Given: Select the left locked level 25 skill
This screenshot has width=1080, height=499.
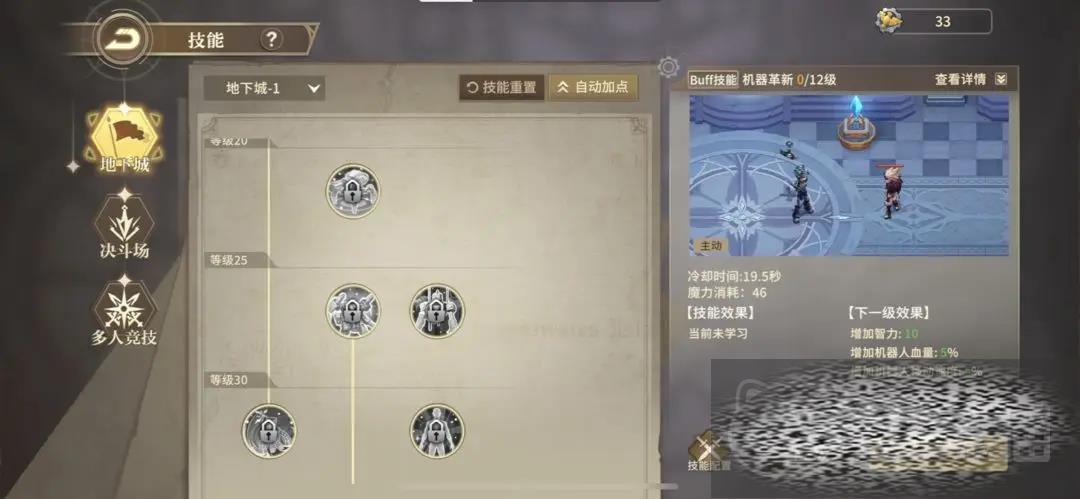Looking at the screenshot, I should (x=353, y=311).
